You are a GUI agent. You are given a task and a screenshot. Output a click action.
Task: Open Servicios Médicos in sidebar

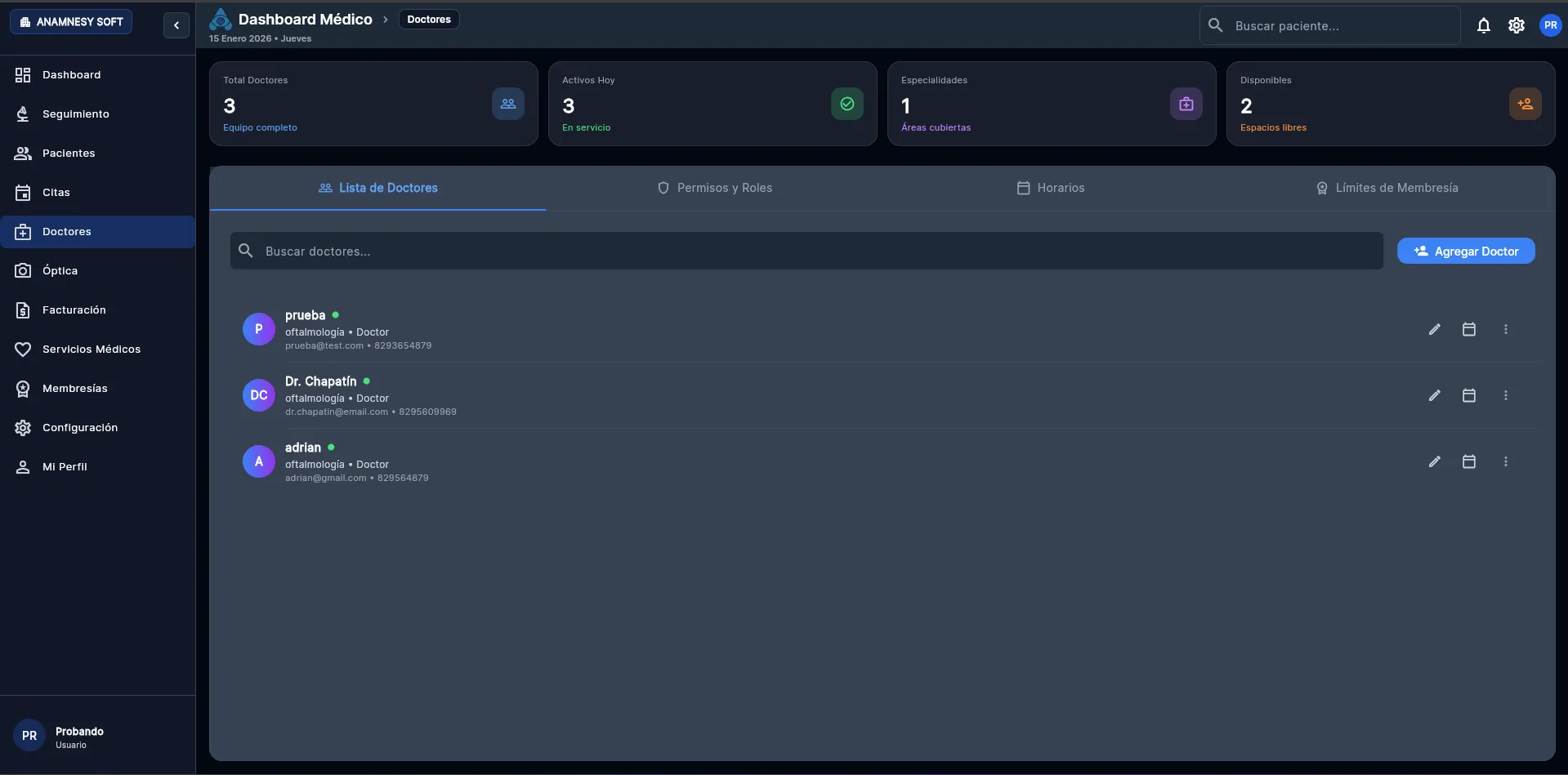click(97, 350)
